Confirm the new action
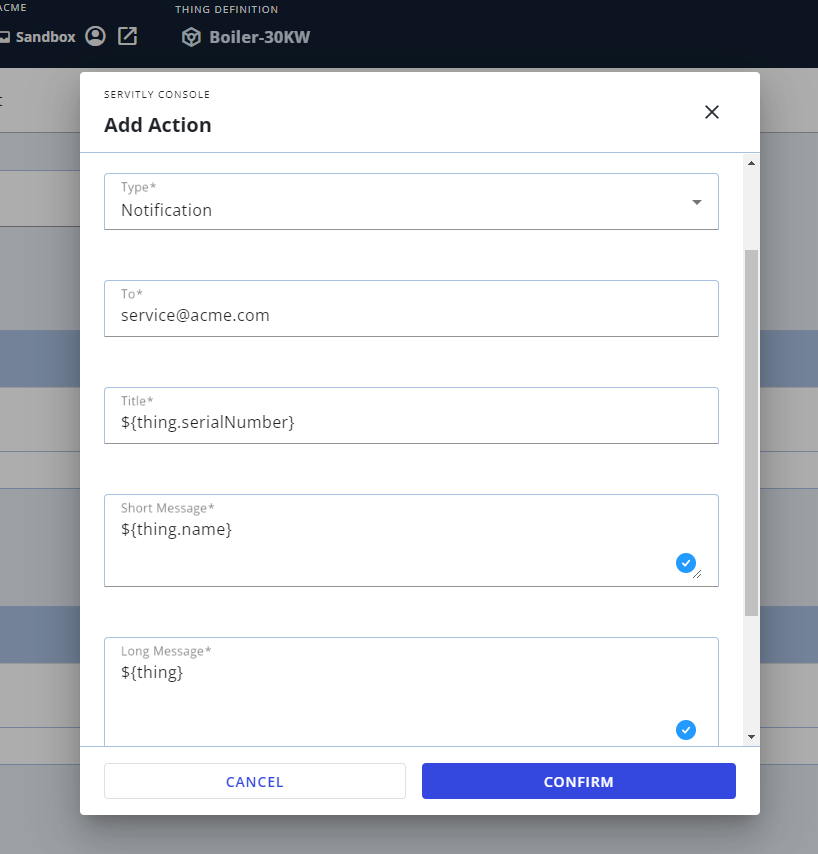 [x=578, y=781]
